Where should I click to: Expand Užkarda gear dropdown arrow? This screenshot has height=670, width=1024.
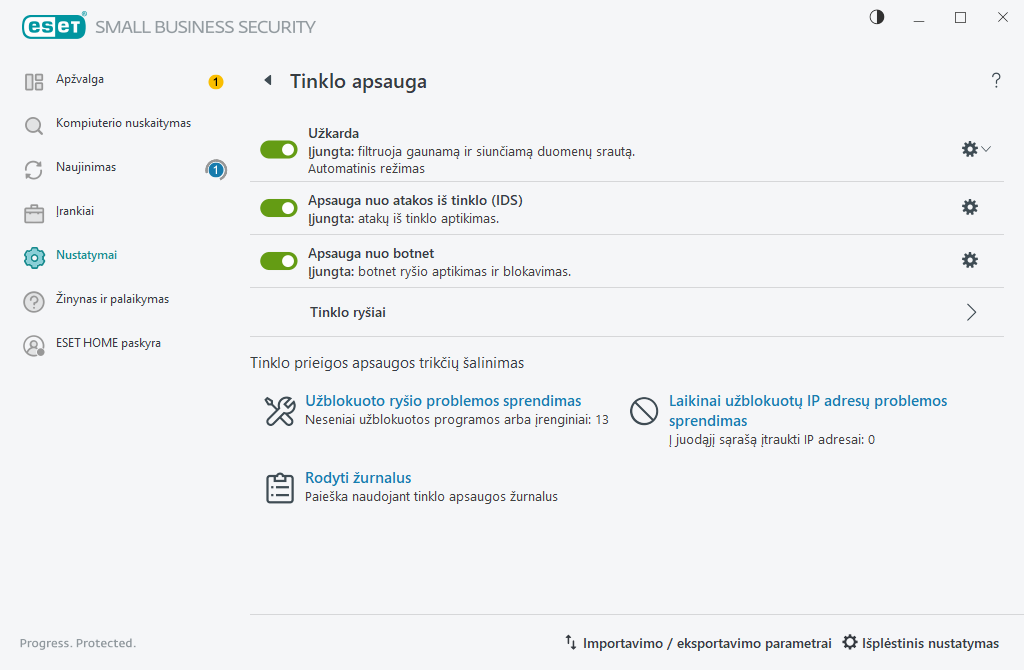(986, 149)
